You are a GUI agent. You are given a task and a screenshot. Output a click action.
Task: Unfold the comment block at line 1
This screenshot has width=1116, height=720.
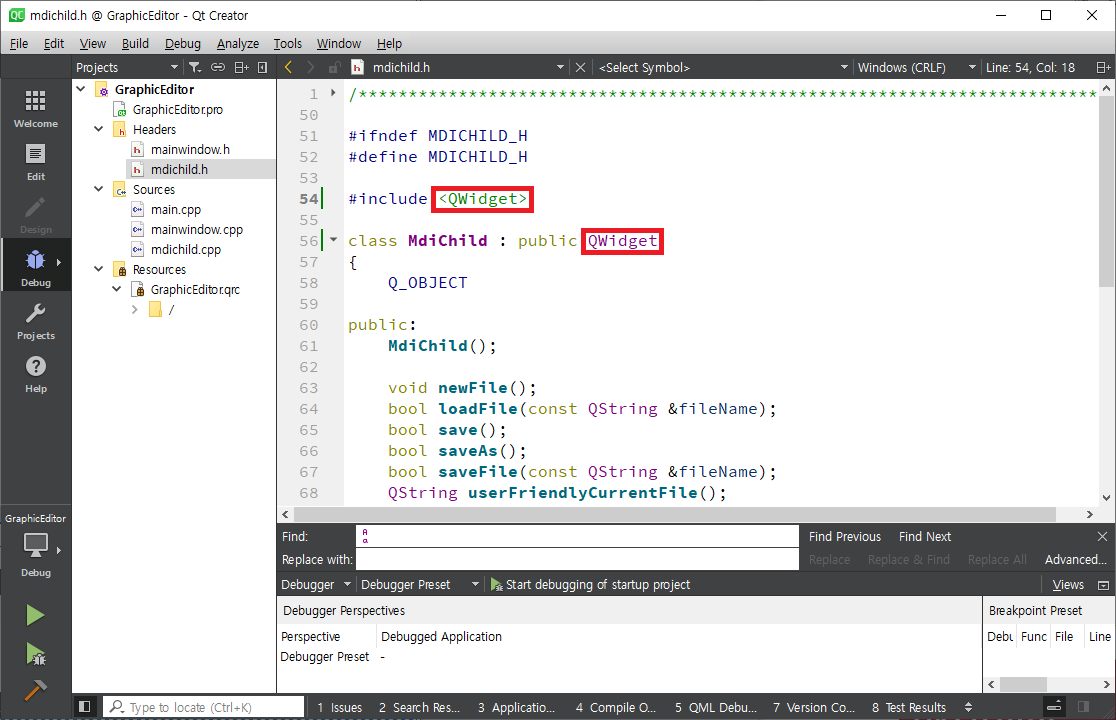pyautogui.click(x=333, y=92)
